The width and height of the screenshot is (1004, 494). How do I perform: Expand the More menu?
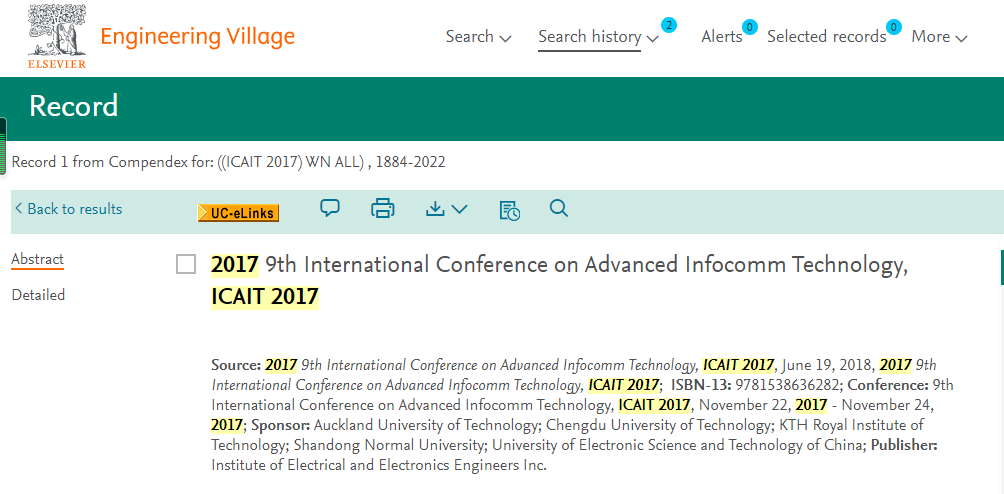(939, 37)
